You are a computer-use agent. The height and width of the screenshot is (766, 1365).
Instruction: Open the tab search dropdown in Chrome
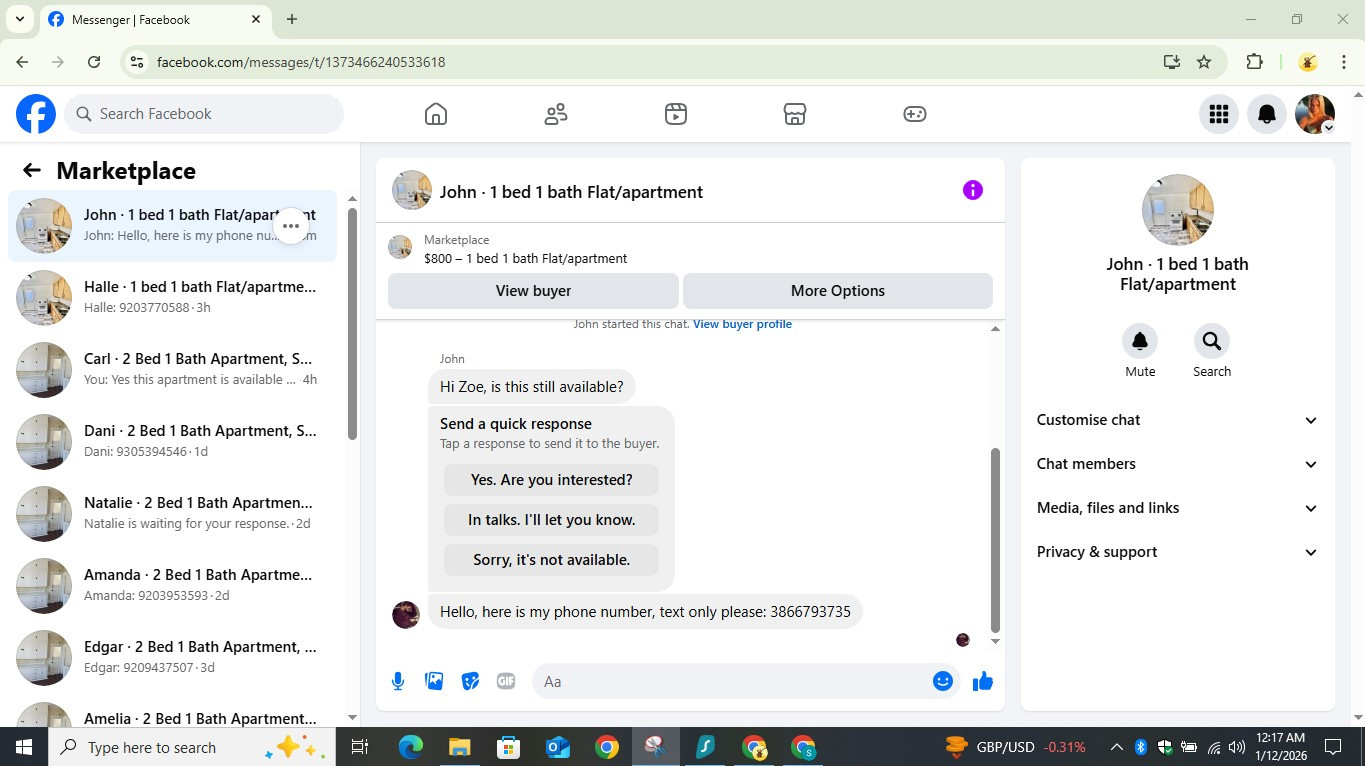click(x=19, y=19)
